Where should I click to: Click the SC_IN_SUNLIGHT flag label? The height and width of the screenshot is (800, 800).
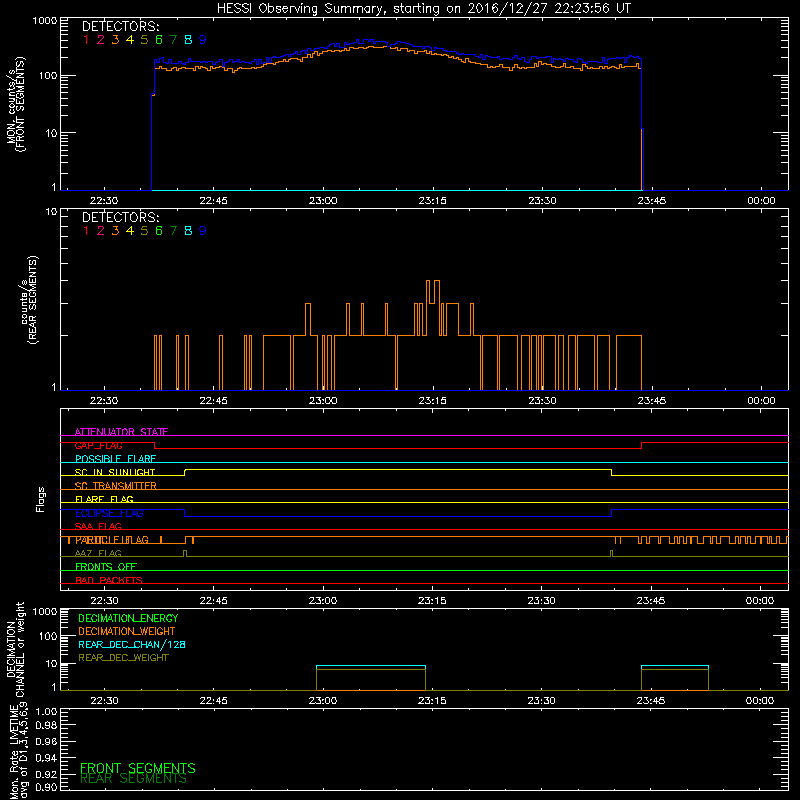tap(115, 472)
